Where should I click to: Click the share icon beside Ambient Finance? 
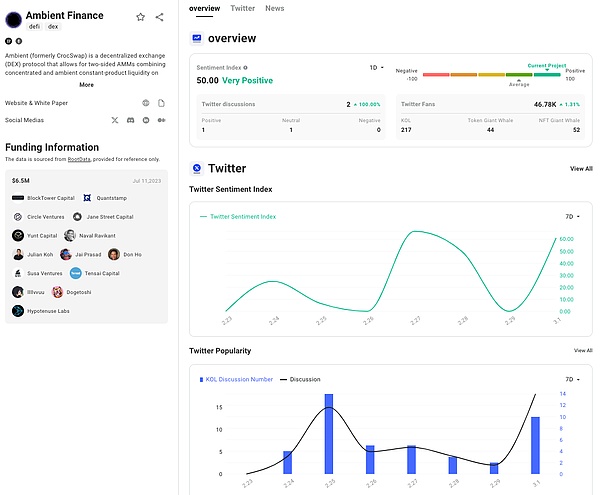point(160,17)
